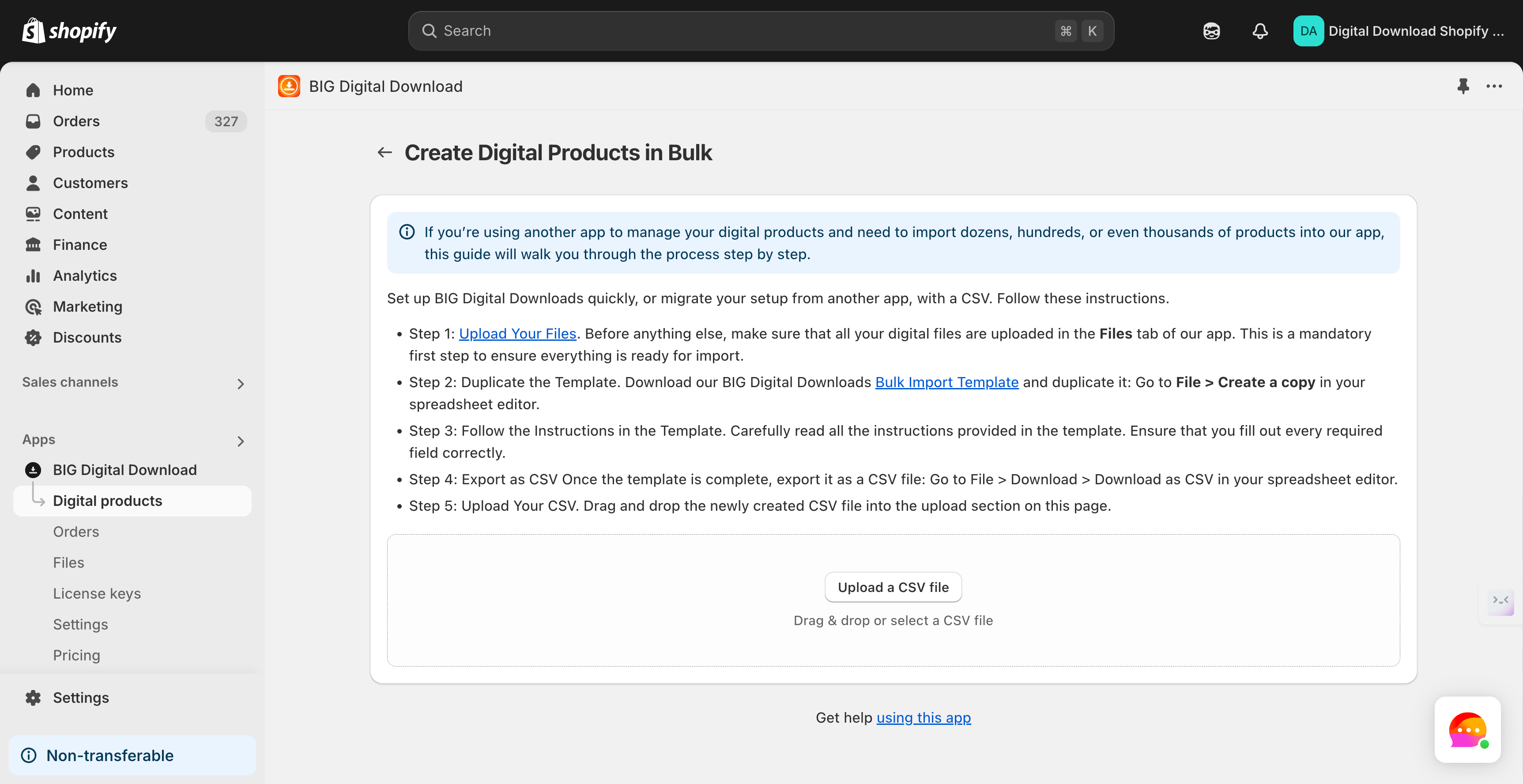Open the Files submenu item
Screen dimensions: 1523x784
pyautogui.click(x=68, y=562)
